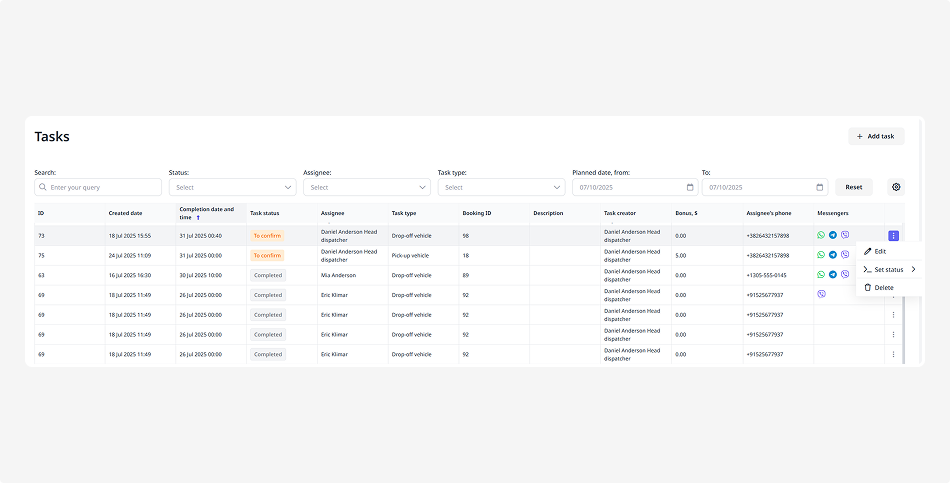The image size is (950, 483).
Task: Click the search query input field
Action: [98, 187]
